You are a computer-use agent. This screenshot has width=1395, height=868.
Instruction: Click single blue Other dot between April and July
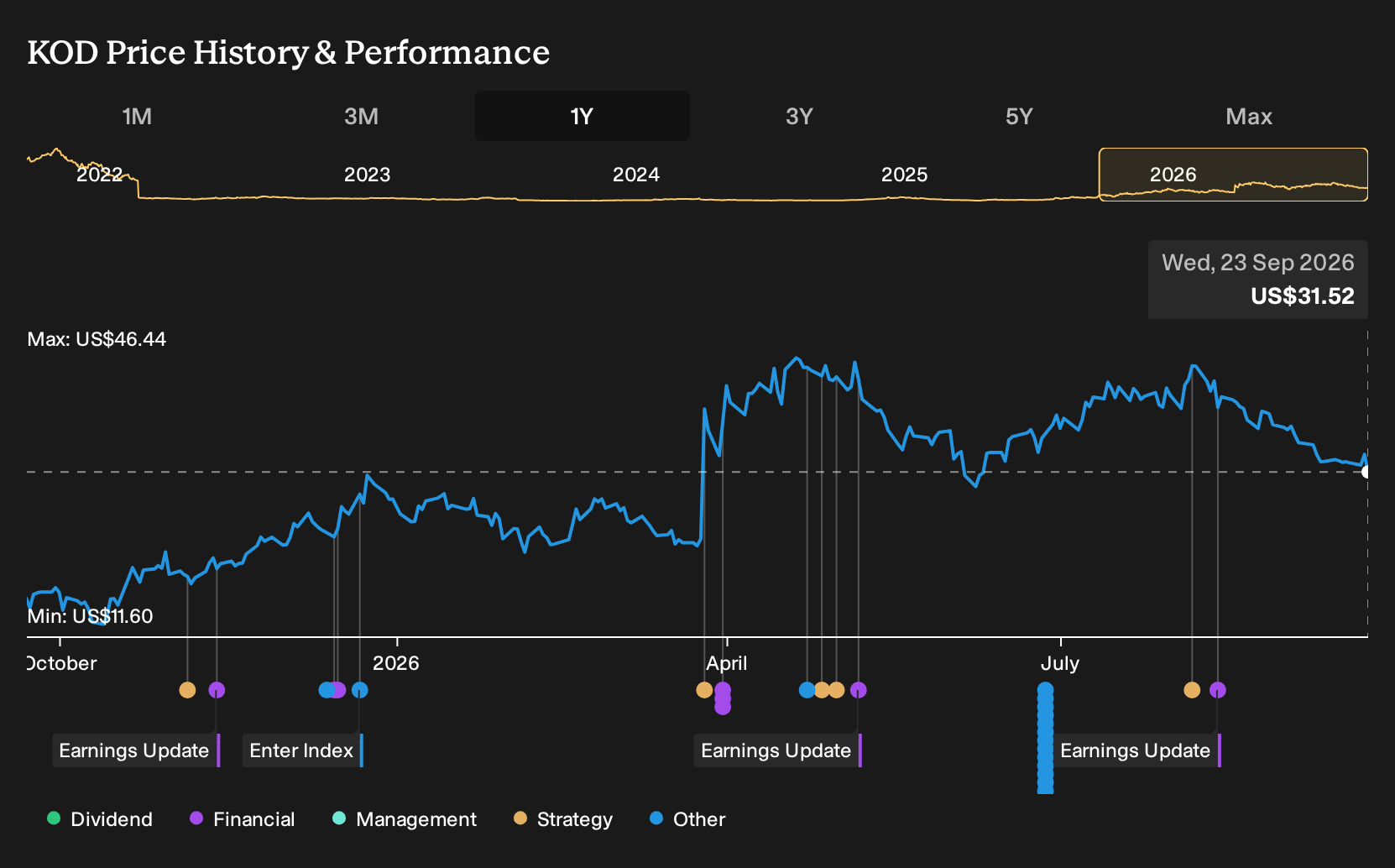tap(807, 690)
